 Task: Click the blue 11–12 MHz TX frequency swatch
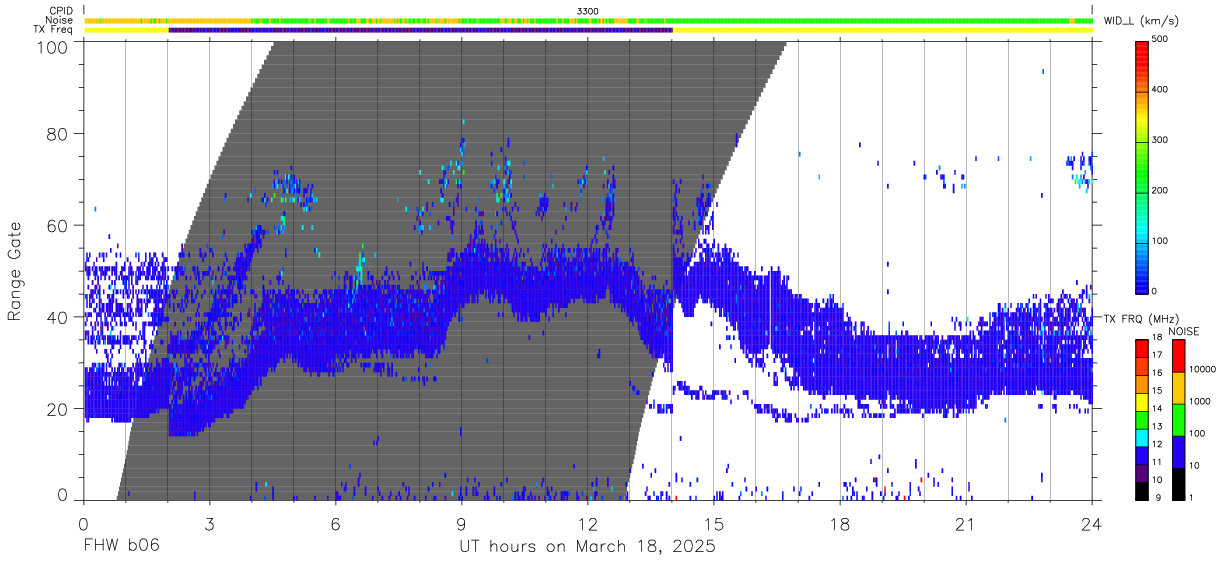tap(1142, 454)
